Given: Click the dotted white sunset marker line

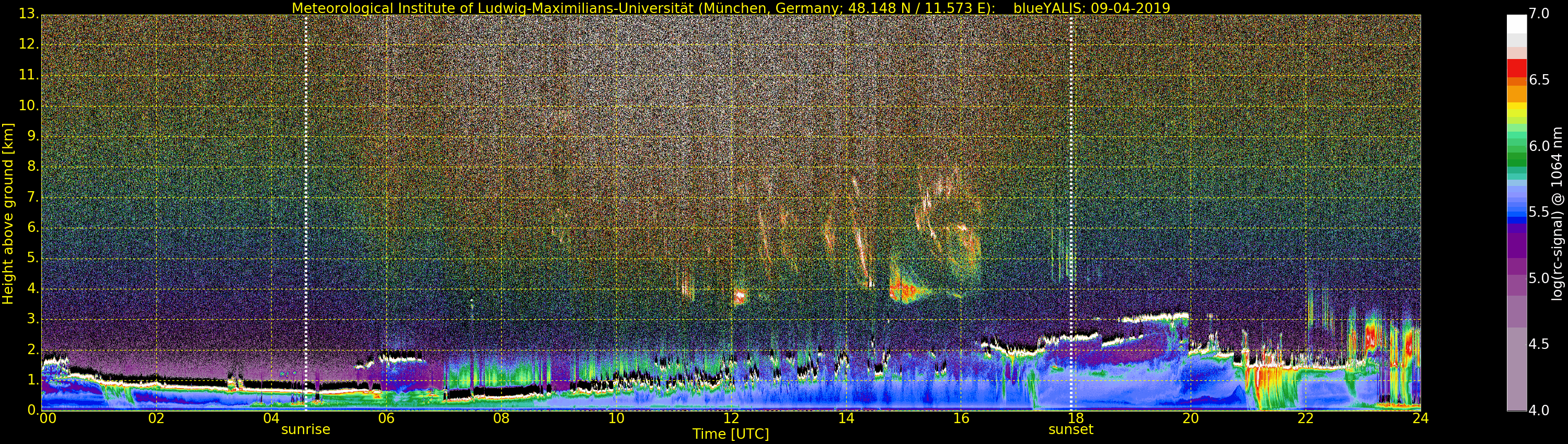Looking at the screenshot, I should coord(1071,213).
